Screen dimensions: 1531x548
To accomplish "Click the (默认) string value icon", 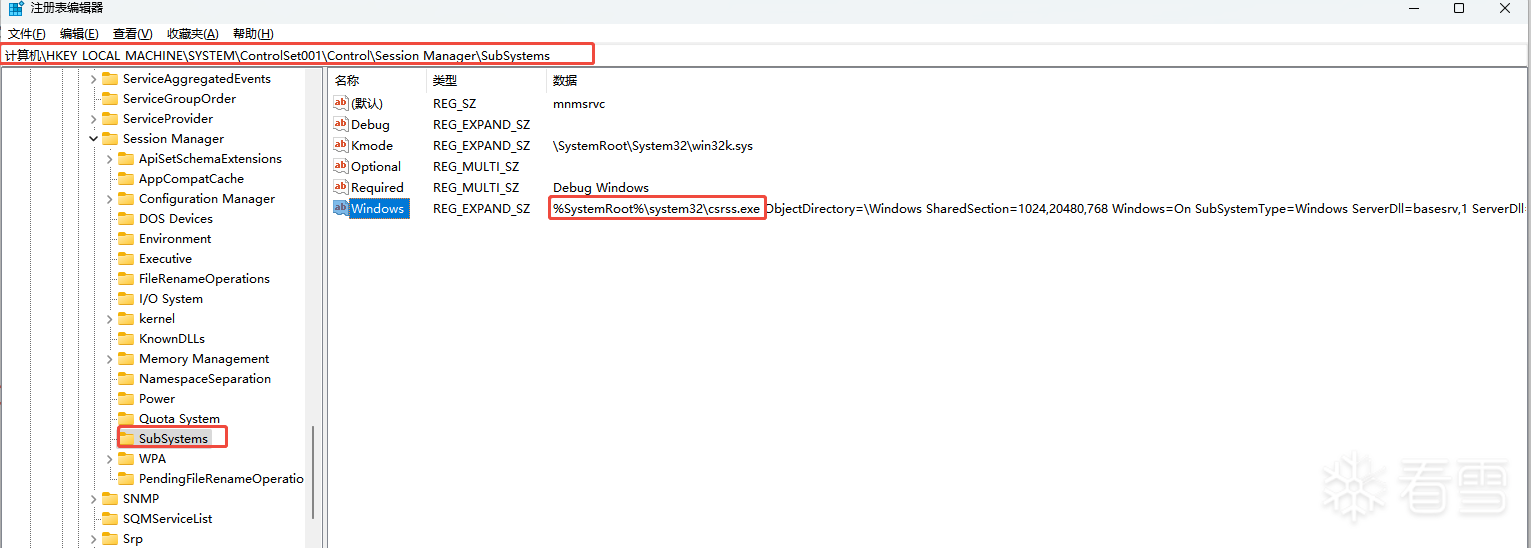I will pyautogui.click(x=341, y=103).
